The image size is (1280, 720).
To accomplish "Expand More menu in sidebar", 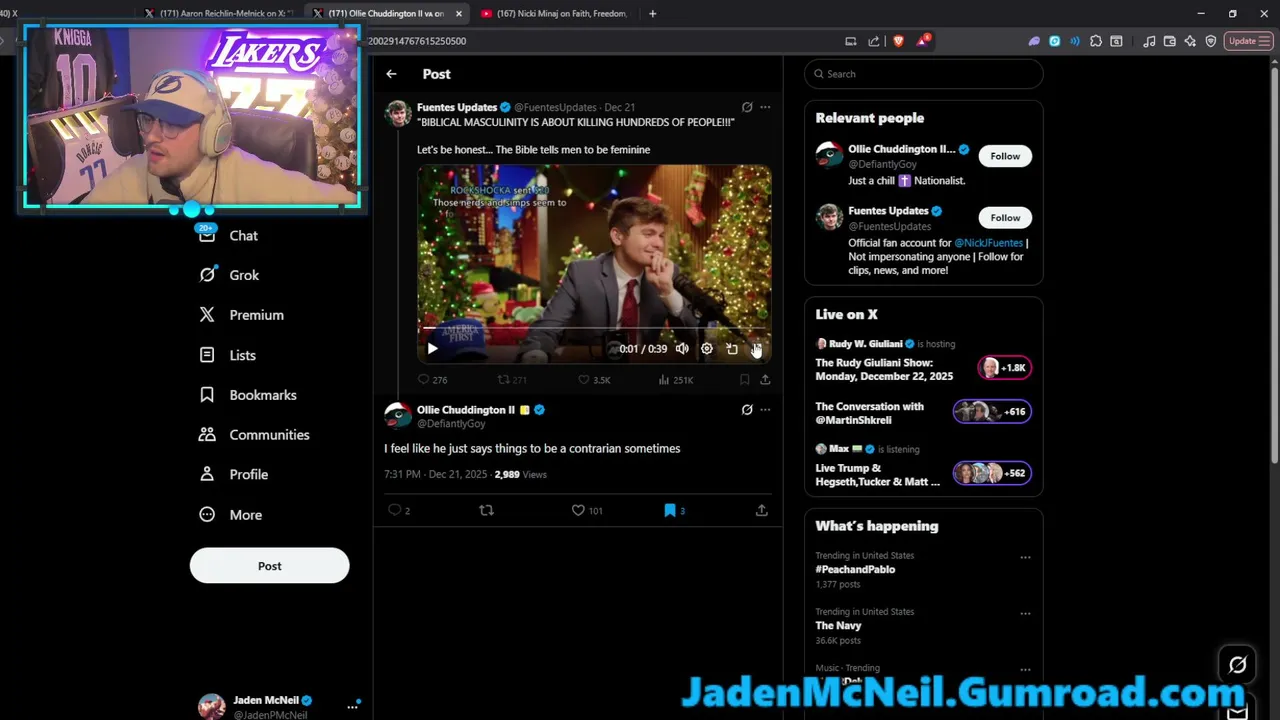I will tap(230, 515).
